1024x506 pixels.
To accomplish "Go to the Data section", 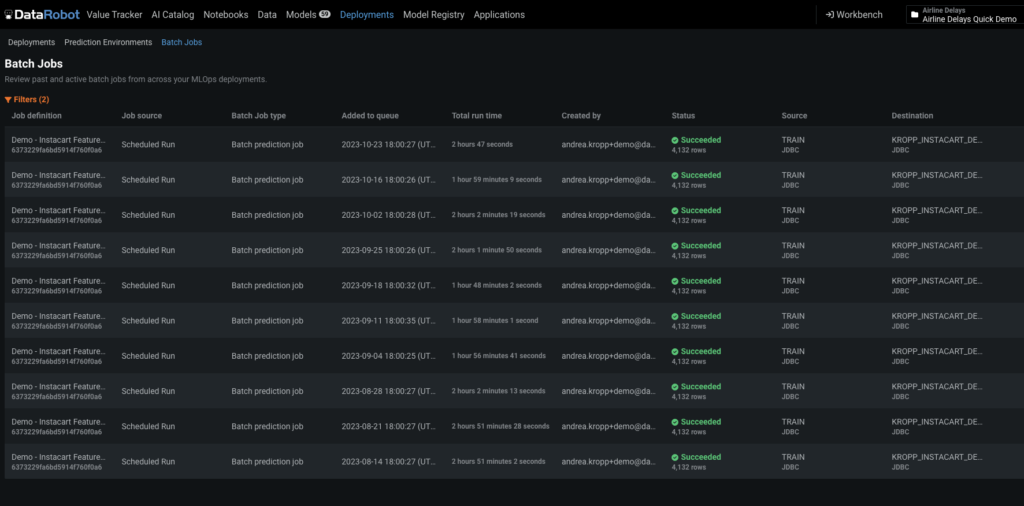I will pos(267,14).
